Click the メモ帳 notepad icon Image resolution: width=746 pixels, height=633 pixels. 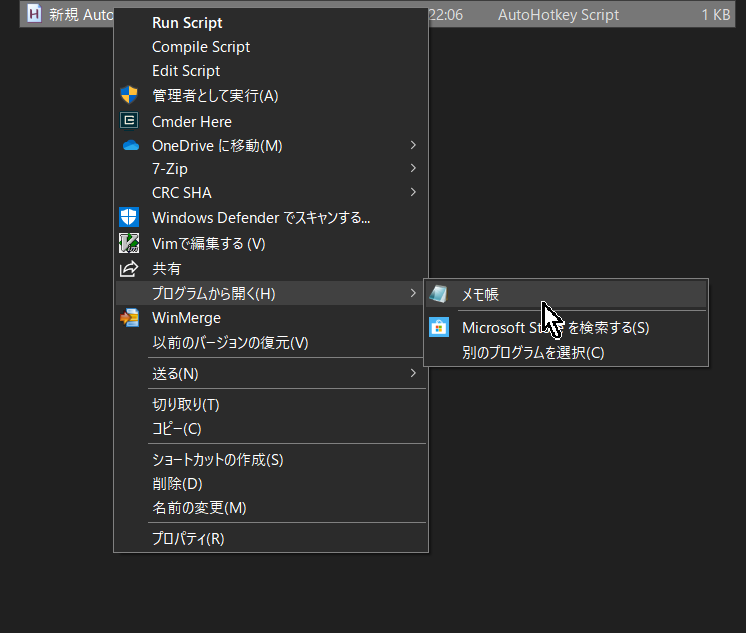pos(438,294)
